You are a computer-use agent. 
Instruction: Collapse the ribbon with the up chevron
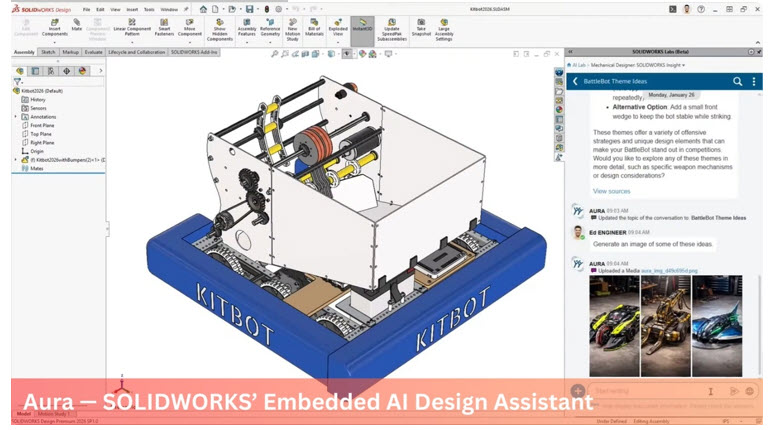(x=758, y=43)
